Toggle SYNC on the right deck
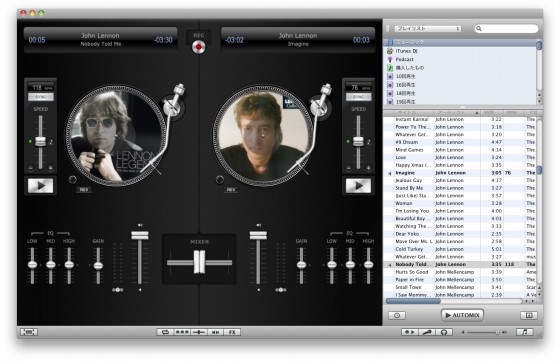The image size is (560, 364). [358, 97]
